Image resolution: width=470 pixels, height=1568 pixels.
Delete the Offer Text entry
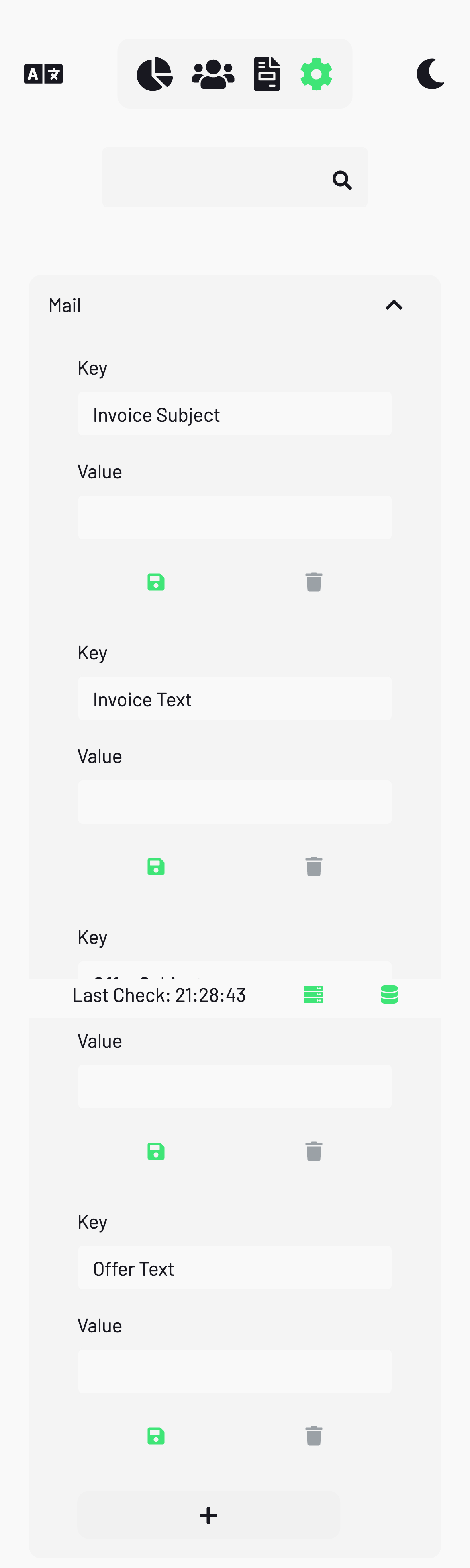(x=314, y=1436)
